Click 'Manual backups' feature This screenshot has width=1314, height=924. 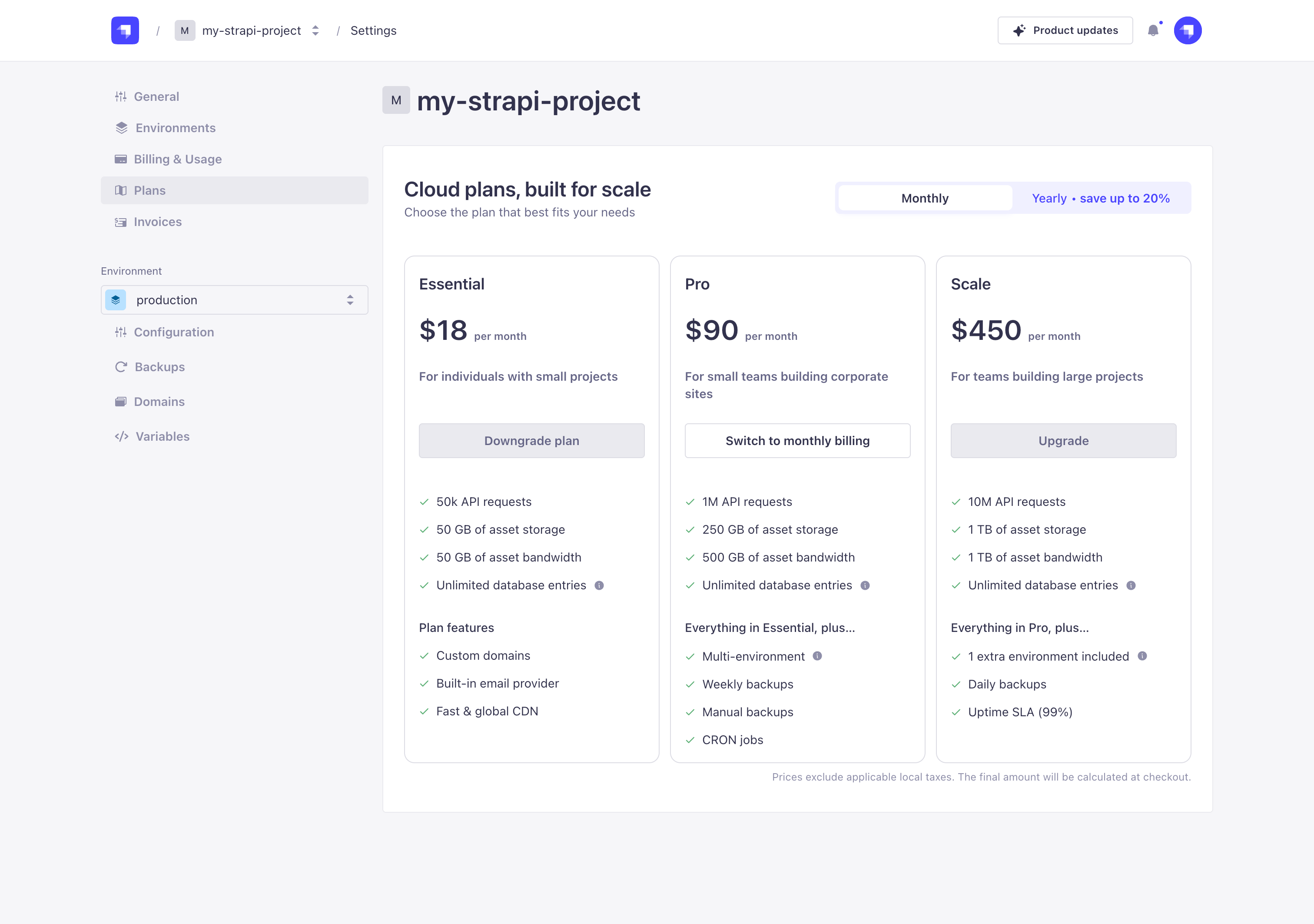coord(747,711)
